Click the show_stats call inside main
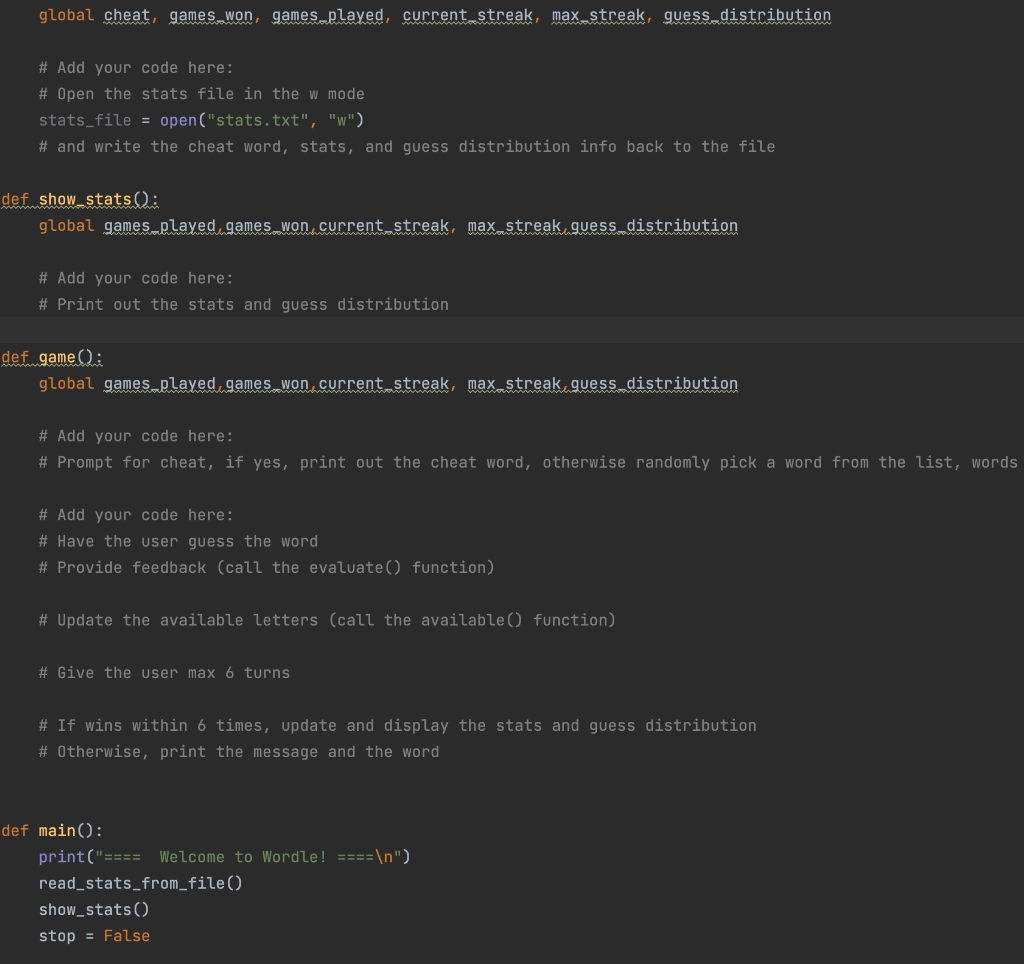This screenshot has height=964, width=1024. [x=93, y=909]
